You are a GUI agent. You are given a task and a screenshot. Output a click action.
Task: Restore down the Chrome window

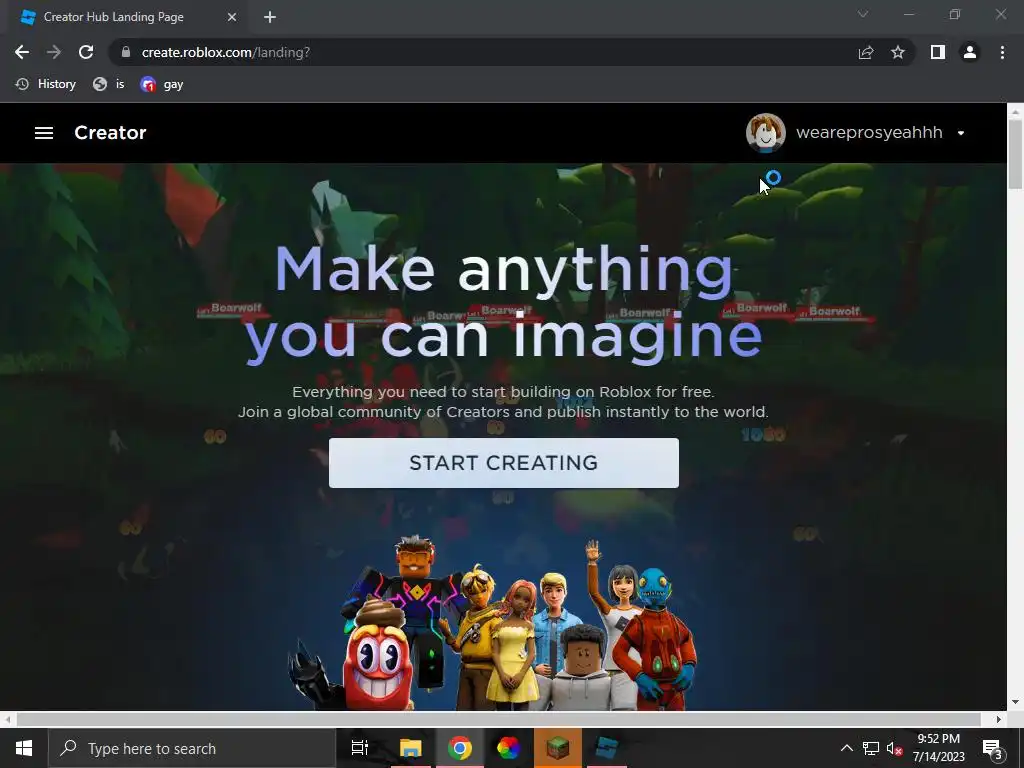click(955, 14)
